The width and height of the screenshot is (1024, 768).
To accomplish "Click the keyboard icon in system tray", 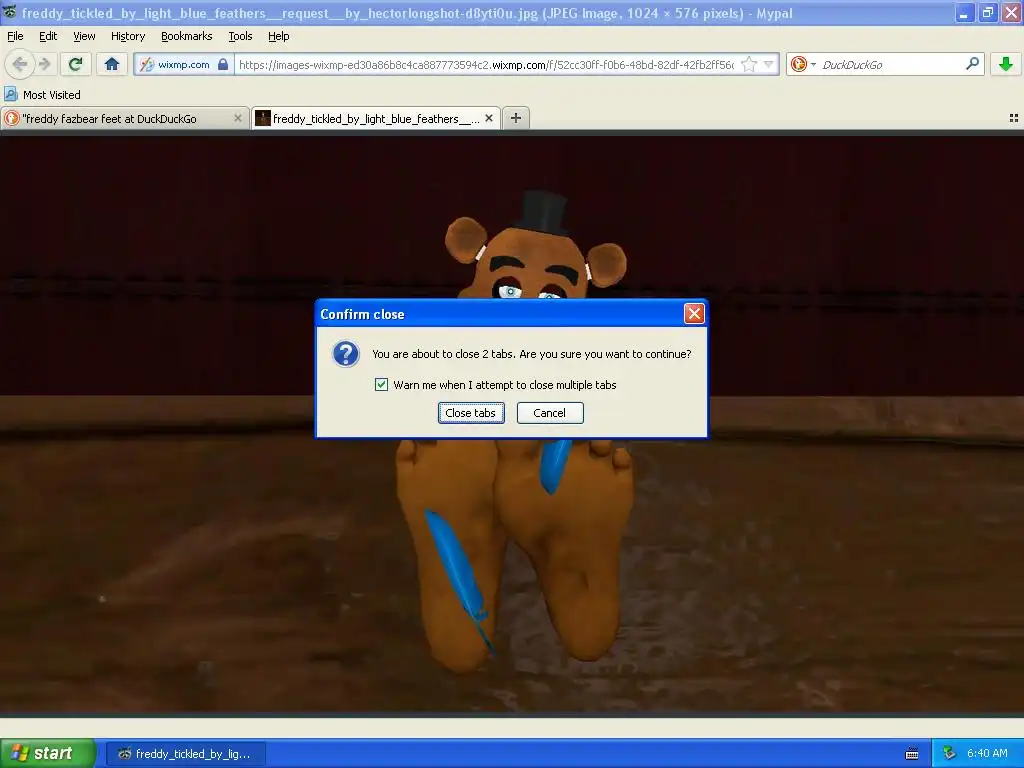I will coord(912,754).
